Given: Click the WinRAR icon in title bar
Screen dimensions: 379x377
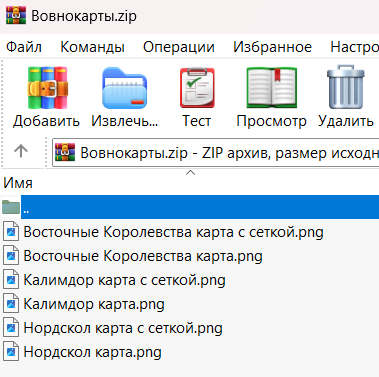Looking at the screenshot, I should pyautogui.click(x=16, y=15).
